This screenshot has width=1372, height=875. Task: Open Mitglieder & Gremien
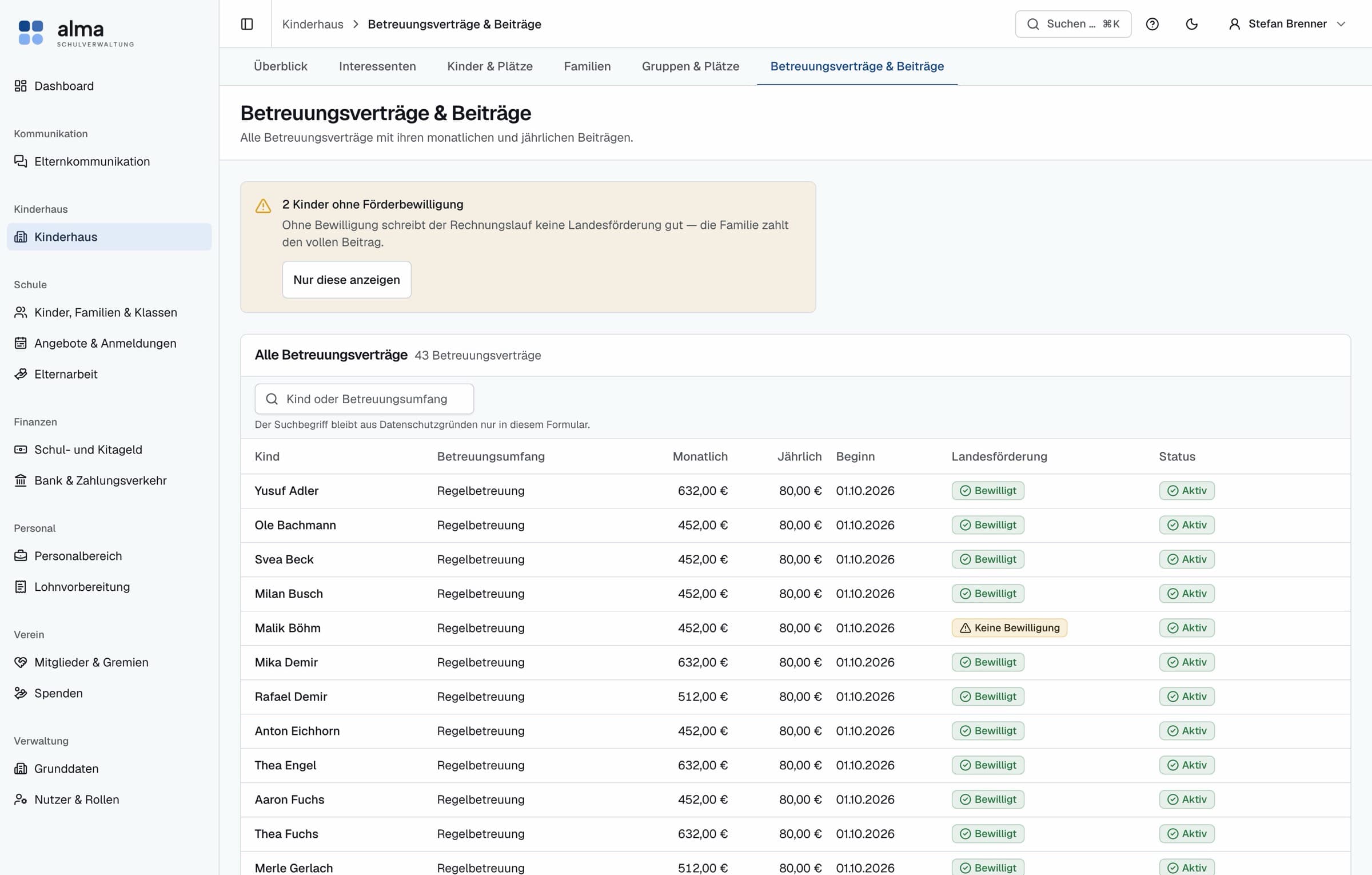click(109, 662)
